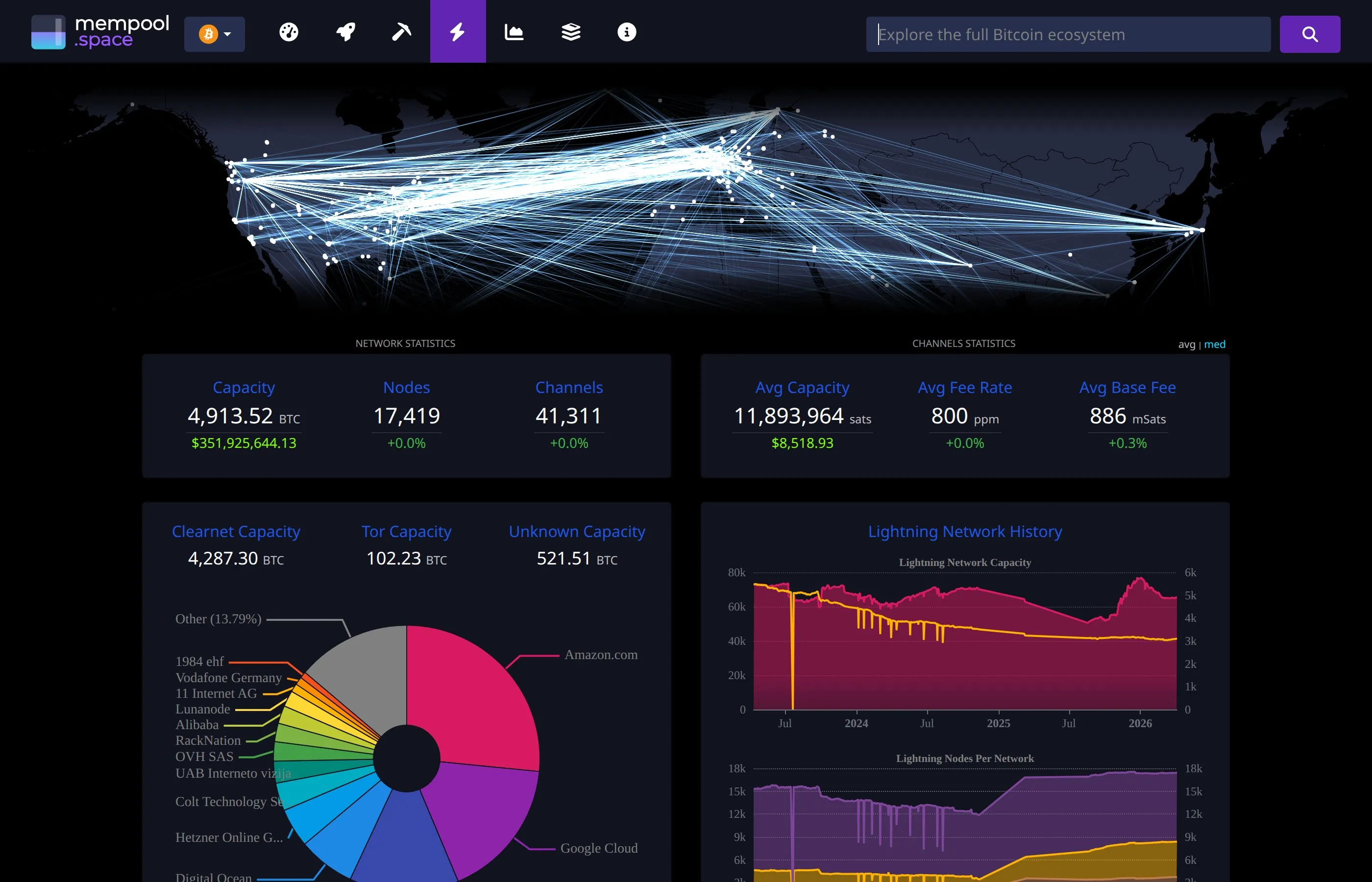Click the Avg Base Fee heading
1372x882 pixels.
click(x=1127, y=388)
